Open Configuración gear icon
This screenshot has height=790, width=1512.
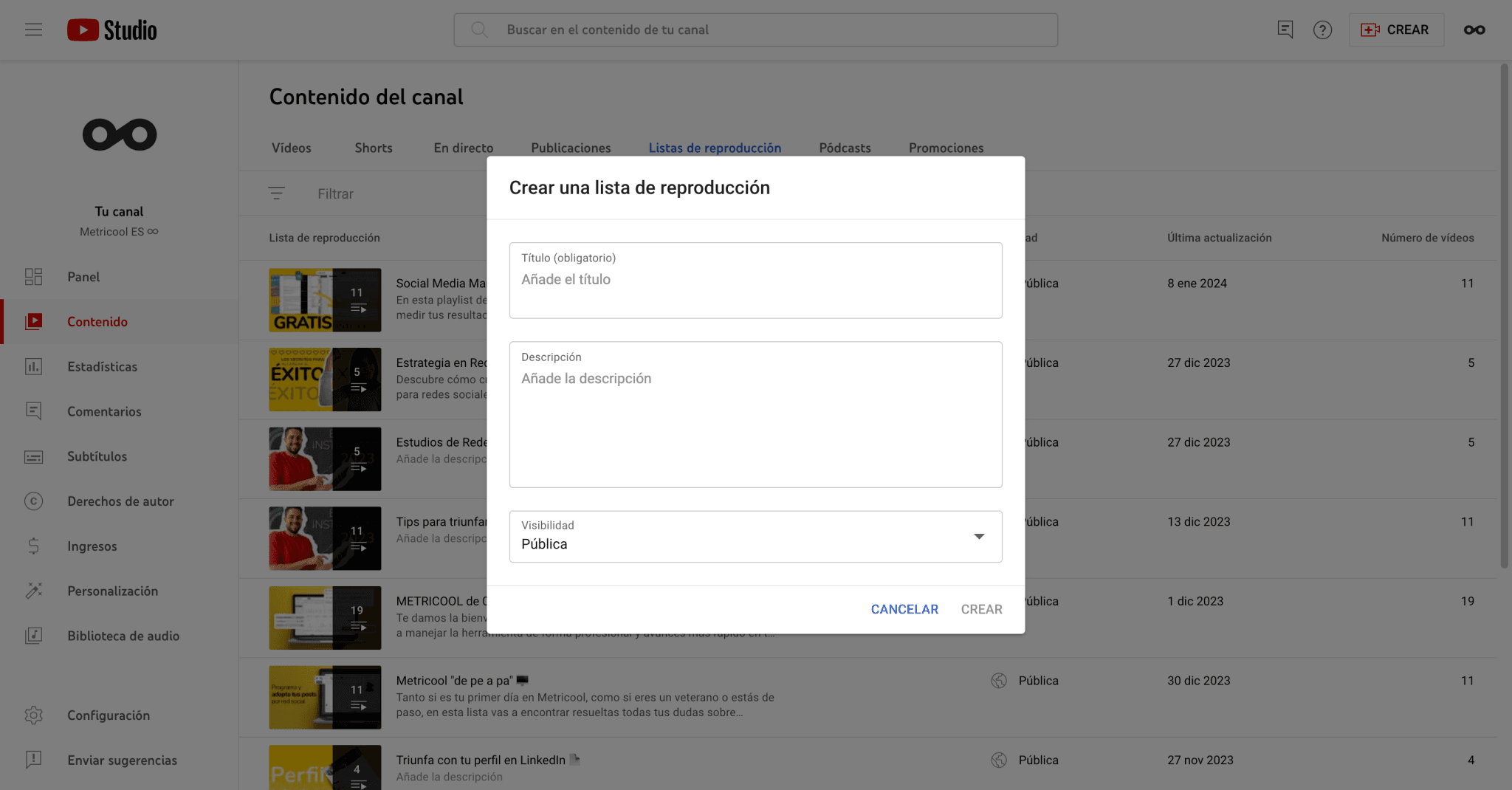[34, 715]
